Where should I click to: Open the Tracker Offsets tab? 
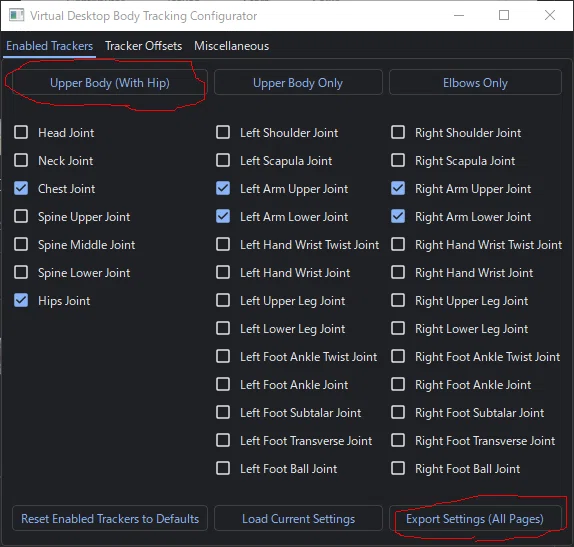point(144,46)
